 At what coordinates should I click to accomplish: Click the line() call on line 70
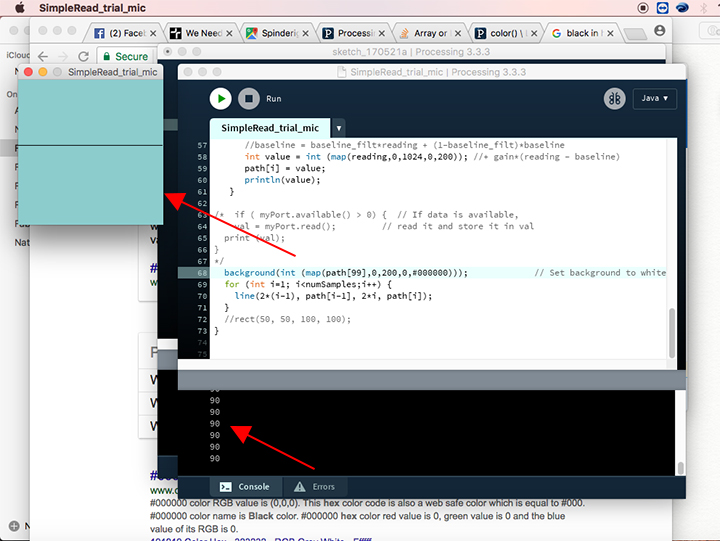tap(333, 296)
